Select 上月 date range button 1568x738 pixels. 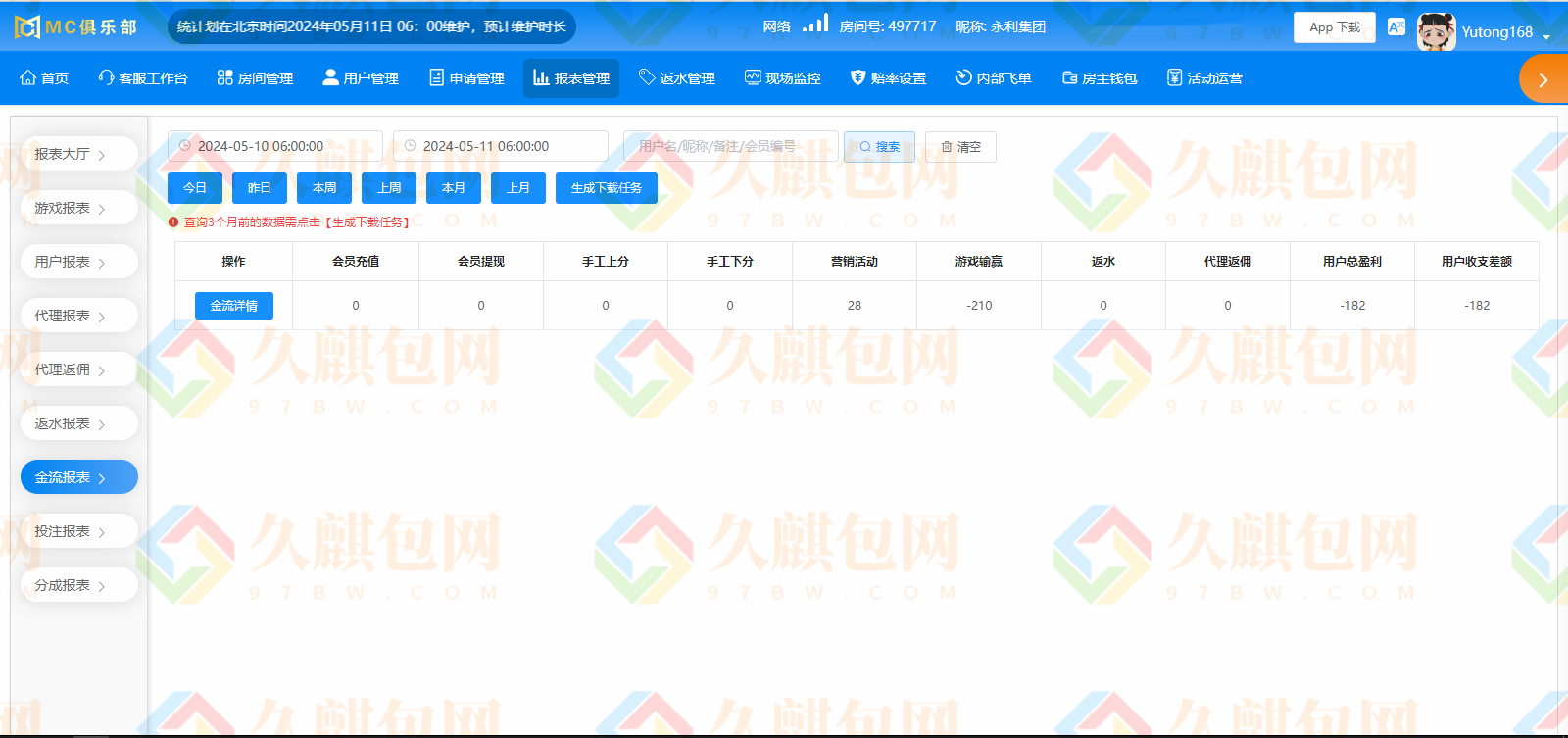point(518,188)
